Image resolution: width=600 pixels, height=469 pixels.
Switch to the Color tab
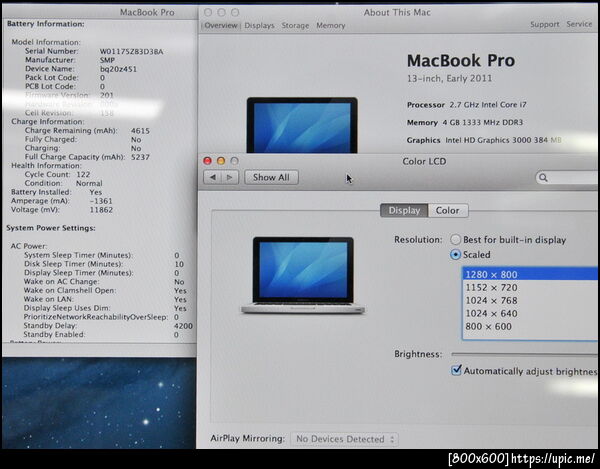(x=448, y=210)
